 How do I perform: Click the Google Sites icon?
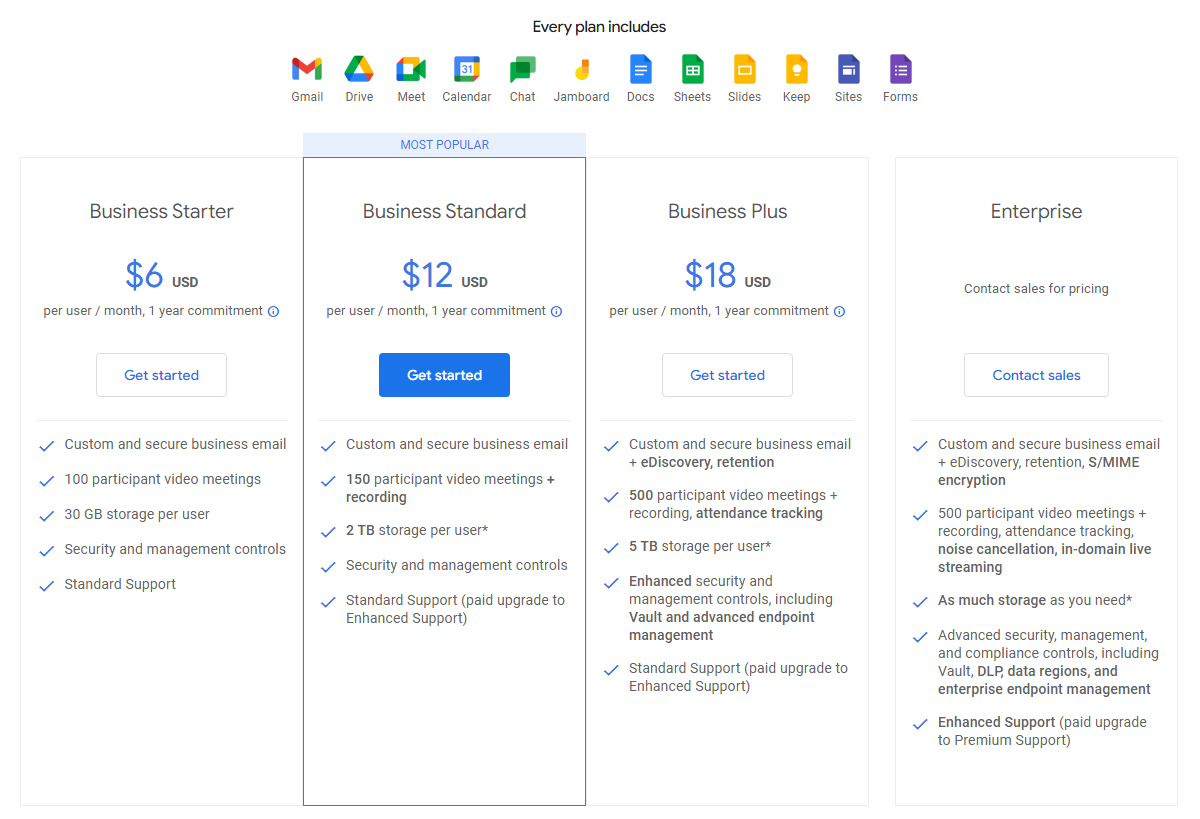[x=848, y=69]
